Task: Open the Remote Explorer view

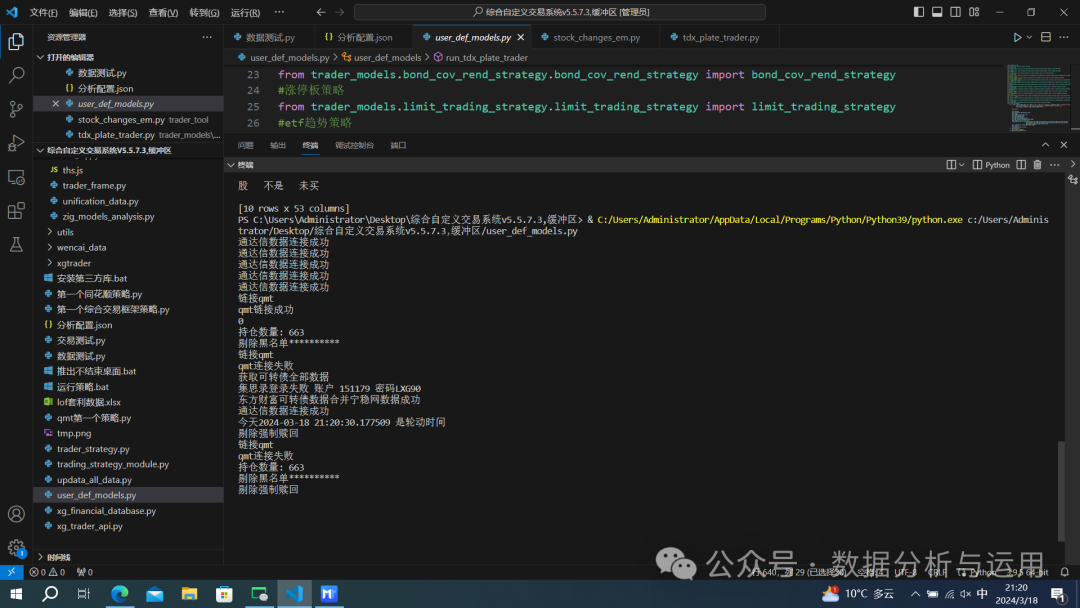Action: [16, 177]
